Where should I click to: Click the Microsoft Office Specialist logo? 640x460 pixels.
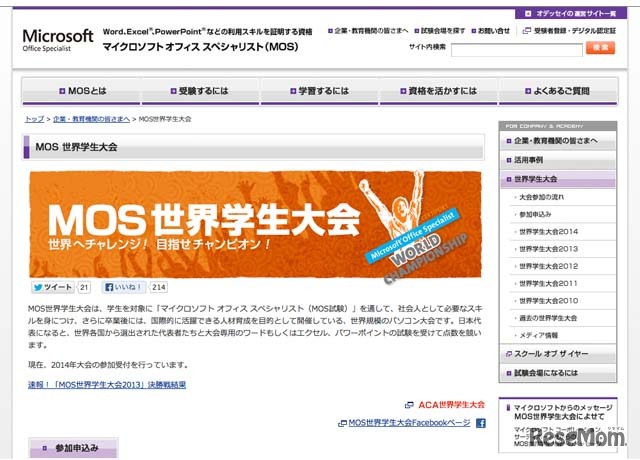coord(58,40)
